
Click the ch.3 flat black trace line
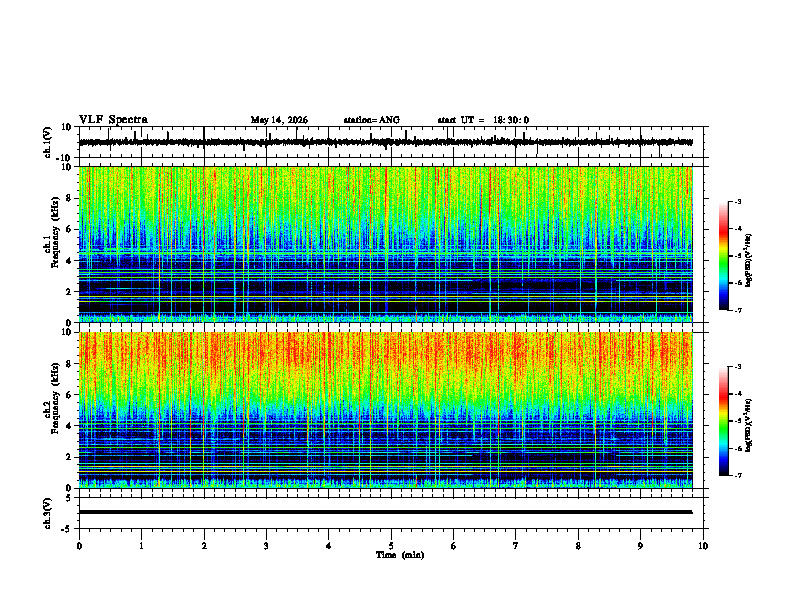pos(385,512)
